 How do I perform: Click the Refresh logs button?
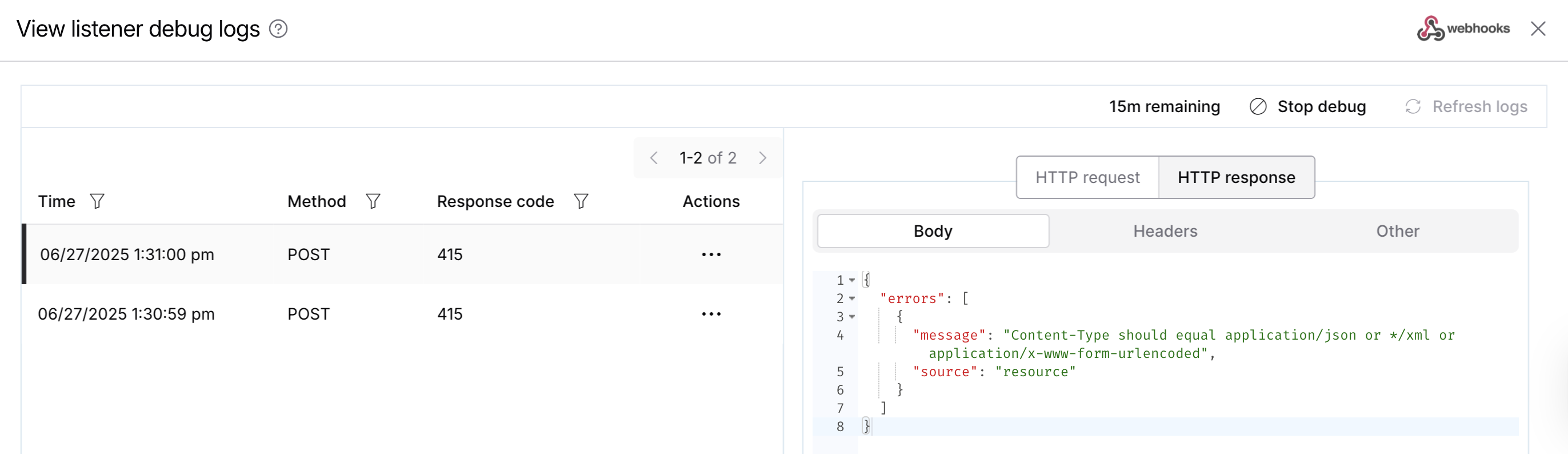1466,107
